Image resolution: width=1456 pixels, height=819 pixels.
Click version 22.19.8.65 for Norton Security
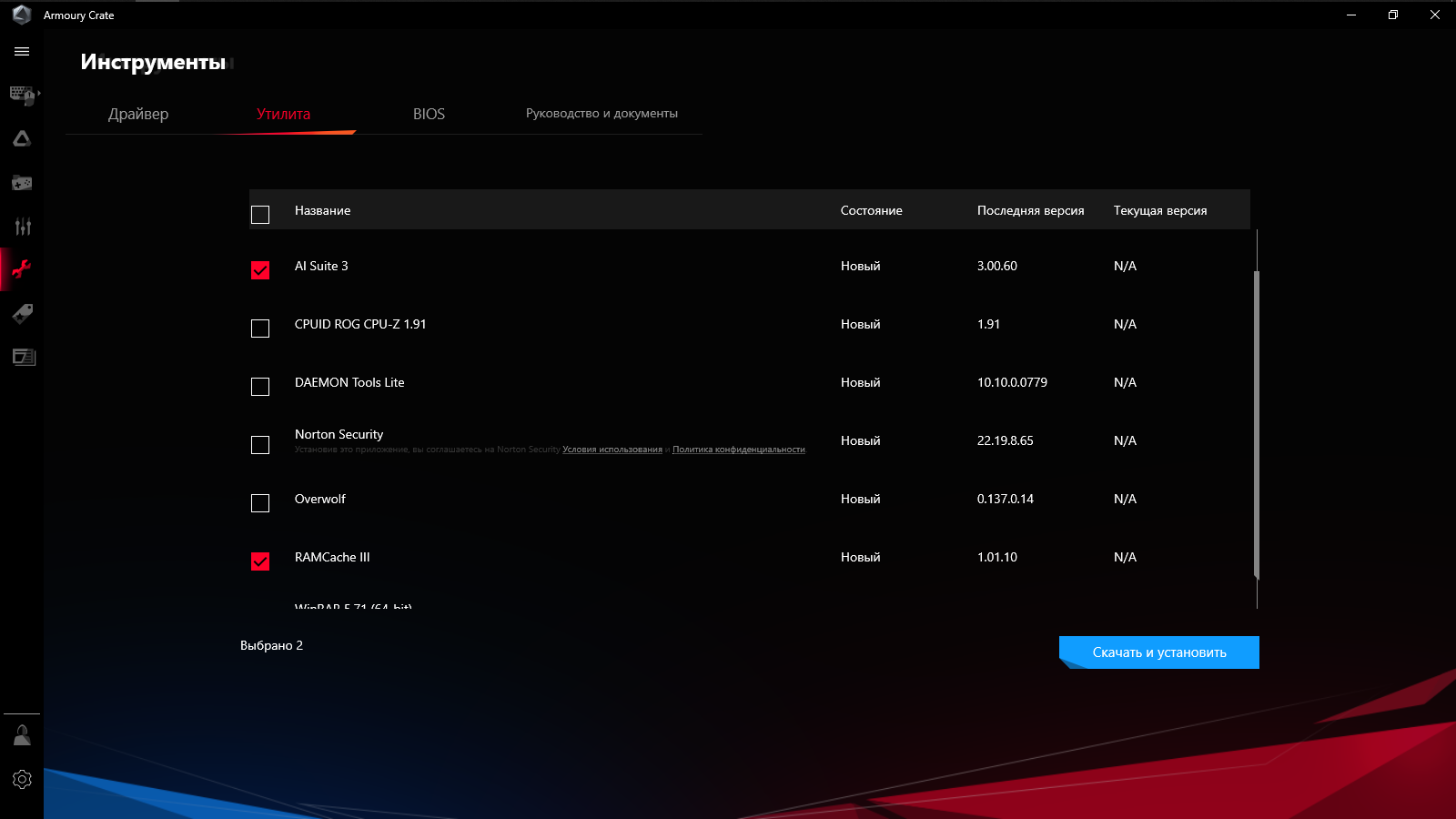[1006, 440]
